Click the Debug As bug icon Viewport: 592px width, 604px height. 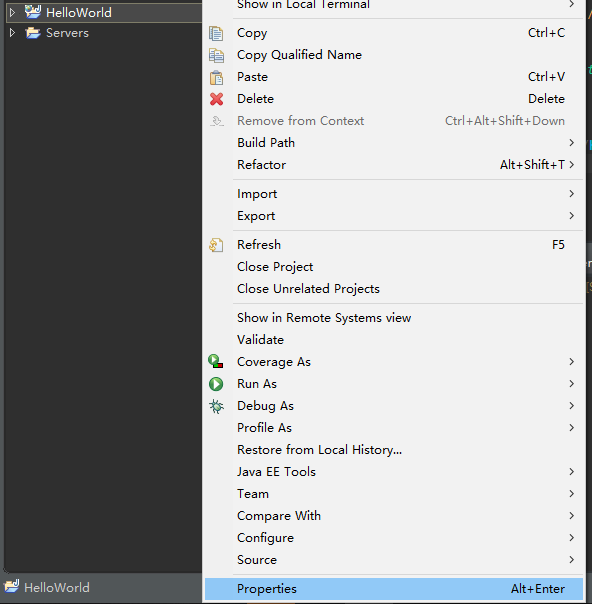click(216, 406)
